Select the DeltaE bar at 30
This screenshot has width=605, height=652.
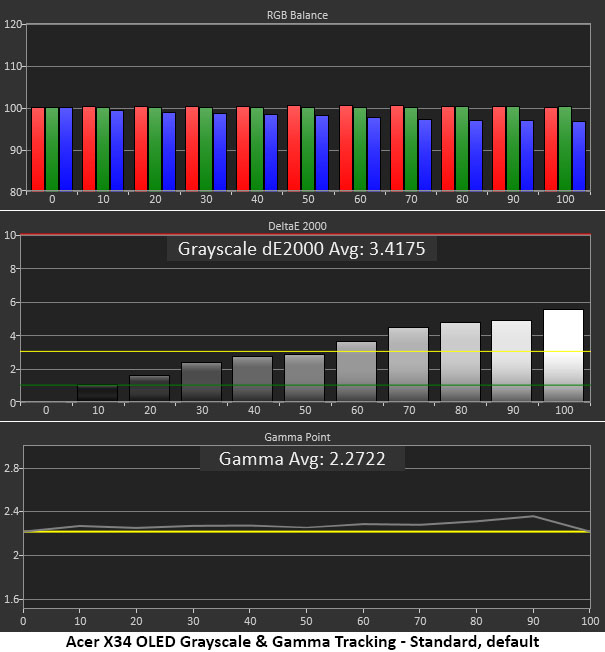coord(202,382)
